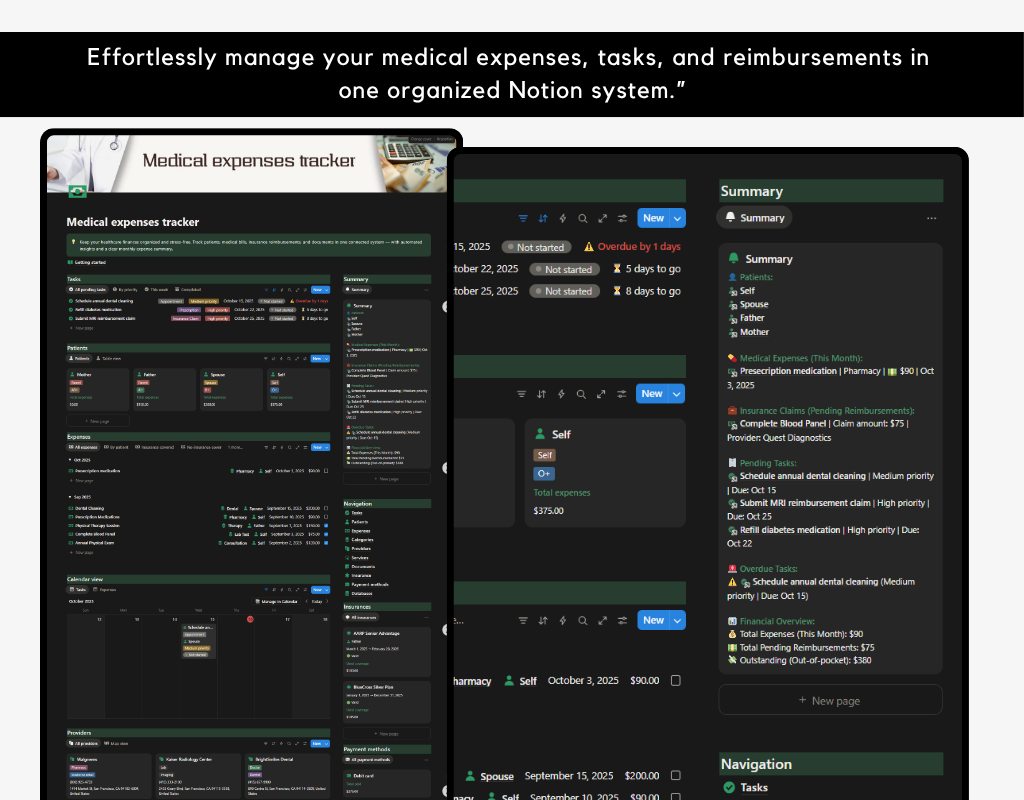The height and width of the screenshot is (800, 1024).
Task: Switch to the By patient tab in the small Expenses section
Action: tap(116, 447)
